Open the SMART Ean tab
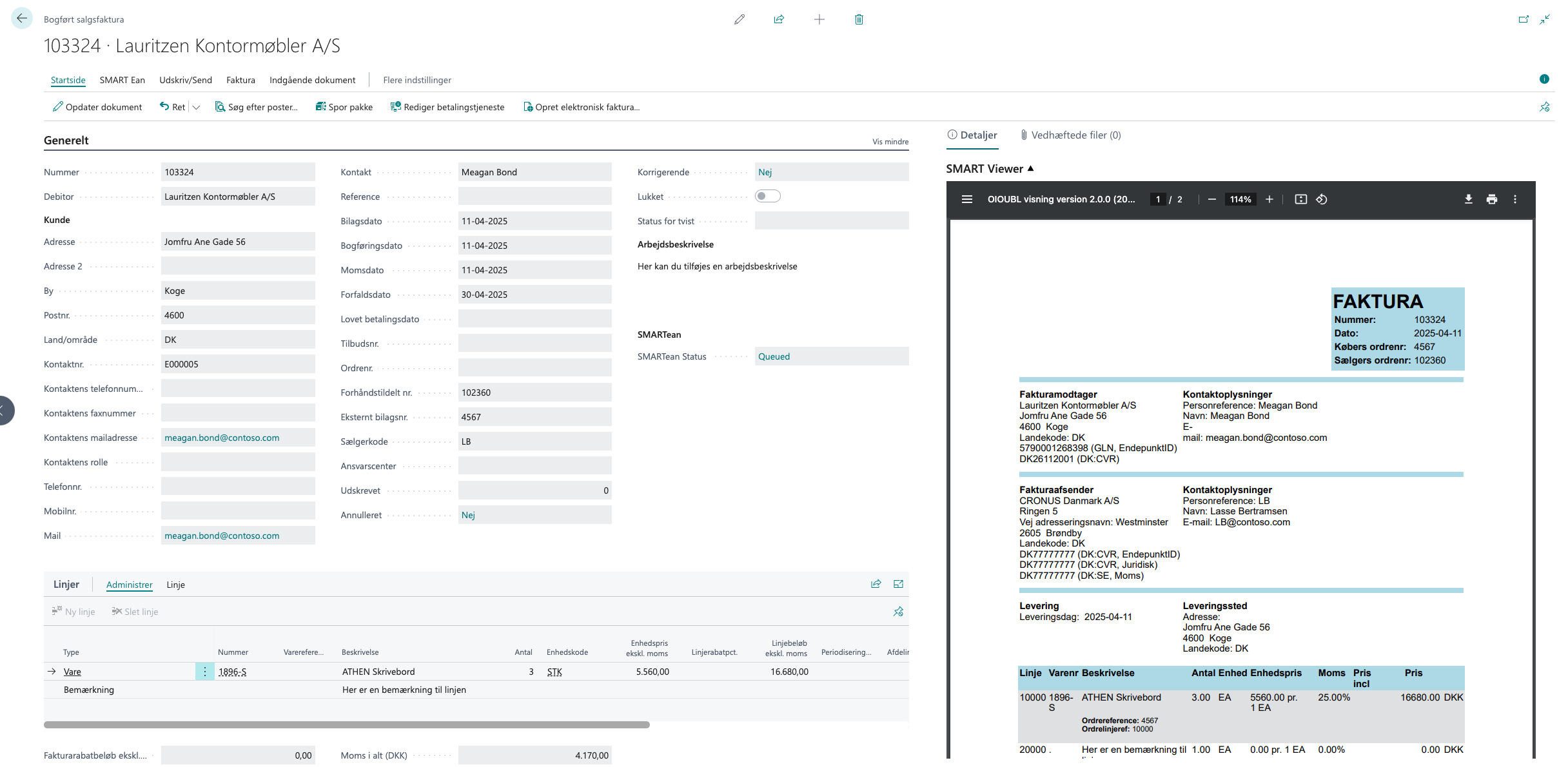 tap(122, 80)
